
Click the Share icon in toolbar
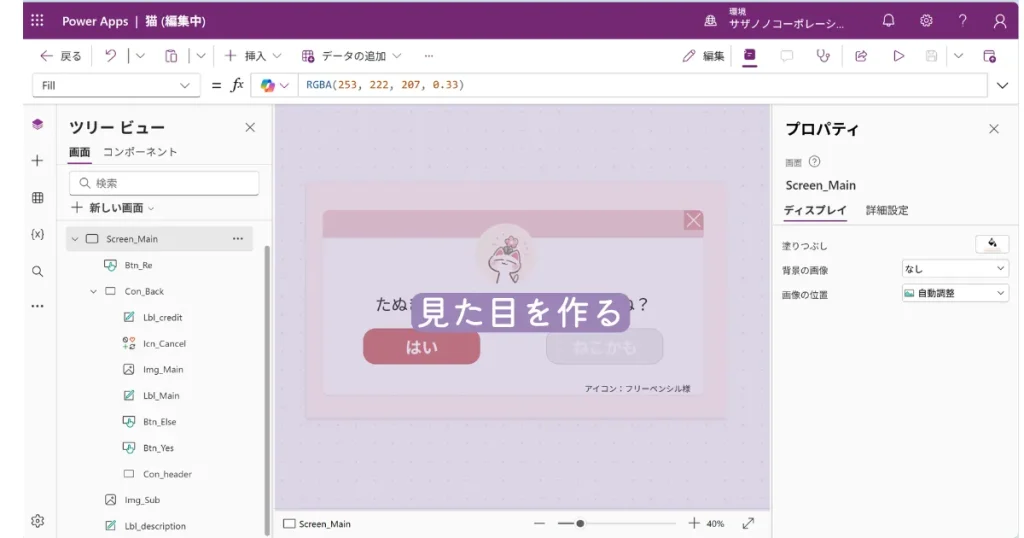point(860,56)
